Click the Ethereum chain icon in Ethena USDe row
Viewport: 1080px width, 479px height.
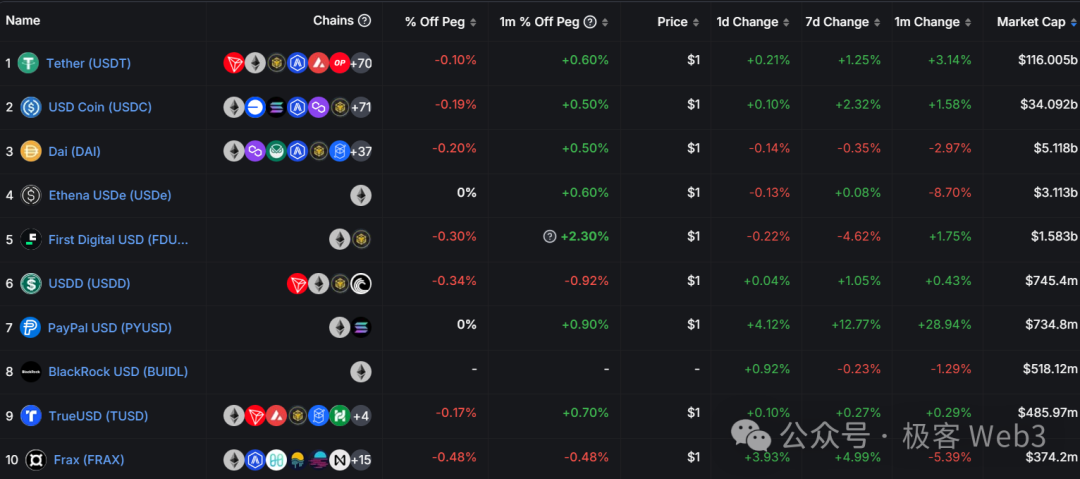click(x=361, y=195)
